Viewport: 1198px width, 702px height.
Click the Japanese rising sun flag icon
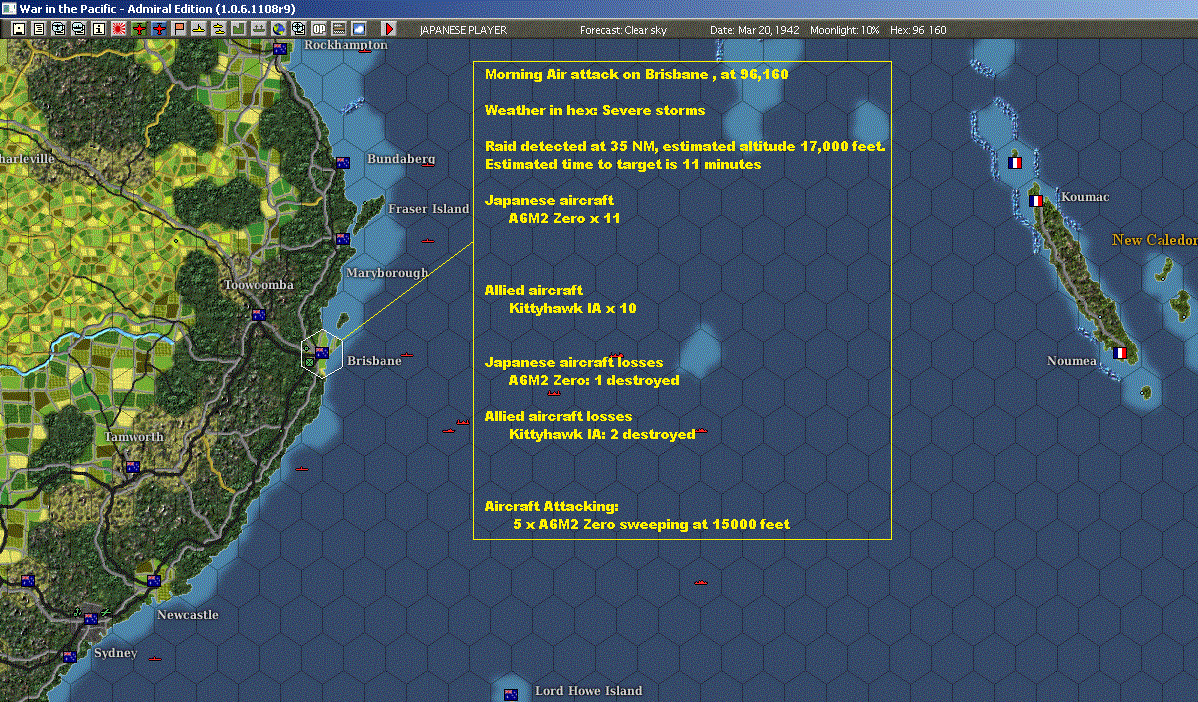coord(118,29)
